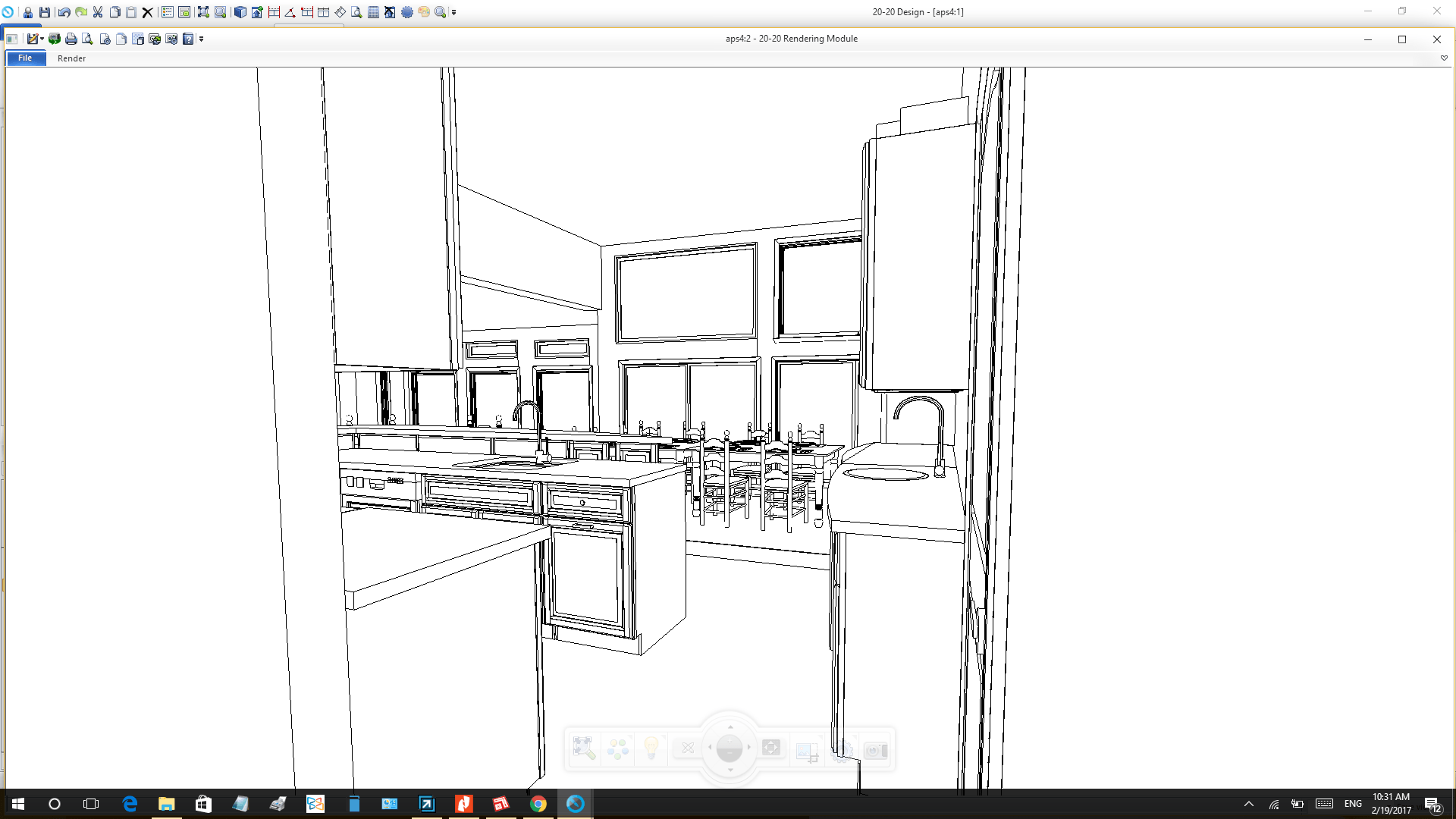
Task: Open Print Preview with the magnifier document icon
Action: 87,39
